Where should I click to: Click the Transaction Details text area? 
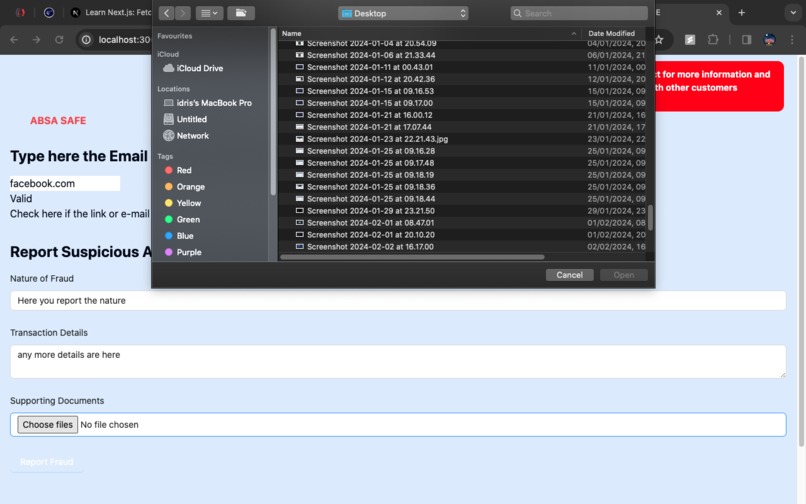398,362
